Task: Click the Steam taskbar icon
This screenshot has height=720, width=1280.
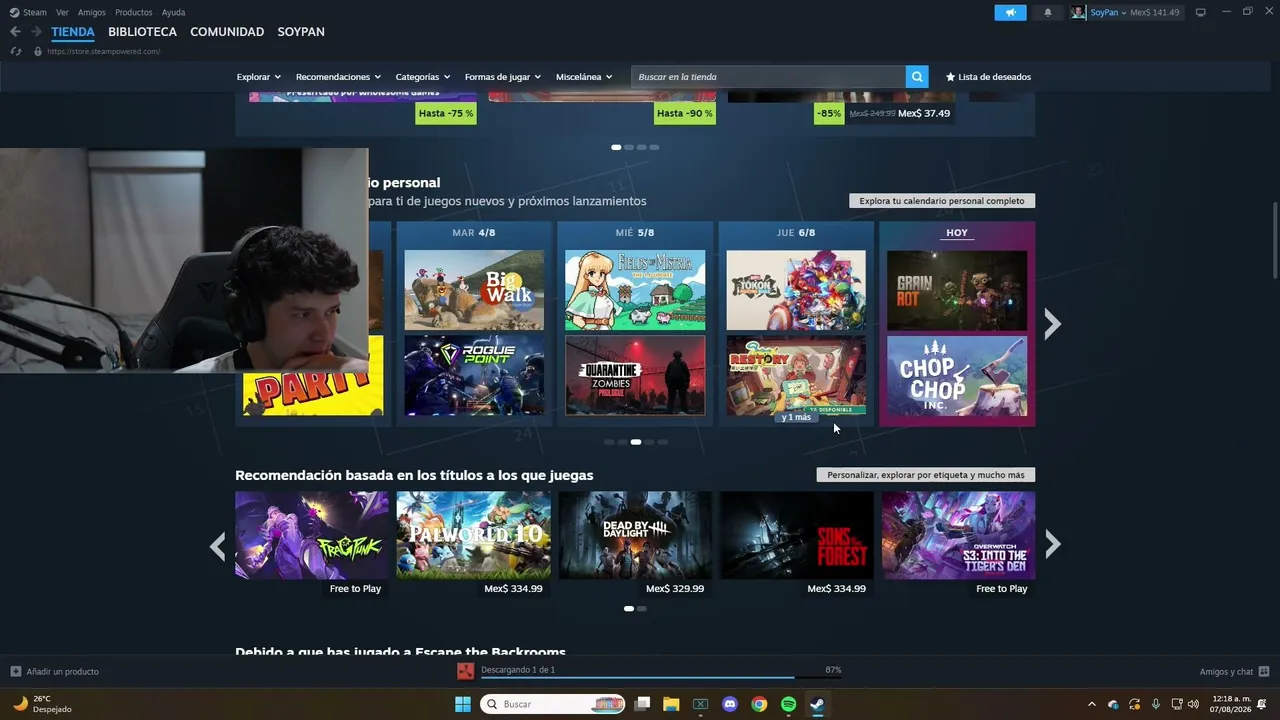Action: tap(817, 704)
